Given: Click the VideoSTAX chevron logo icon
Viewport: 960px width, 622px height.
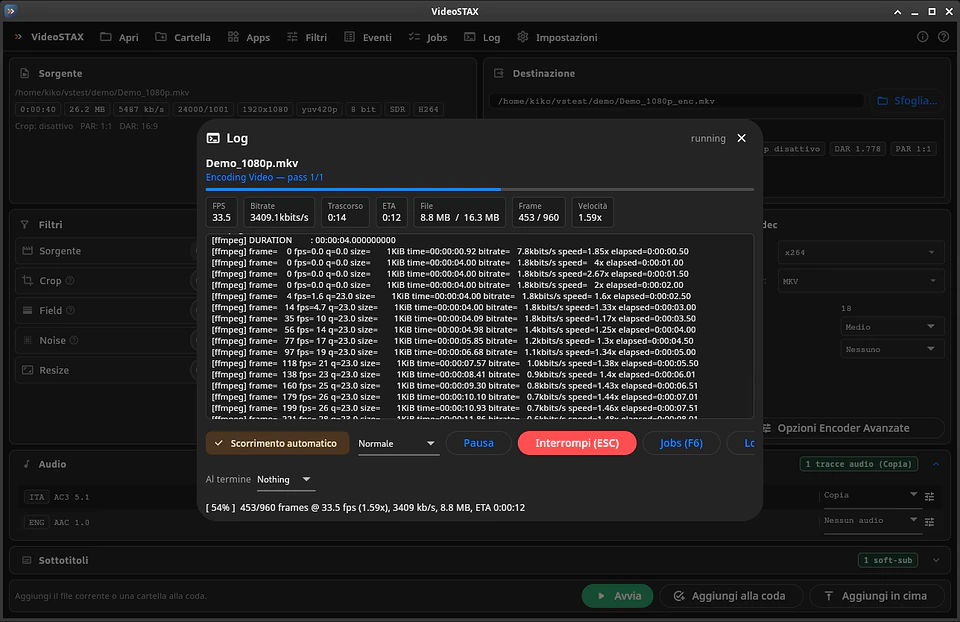Looking at the screenshot, I should click(18, 37).
